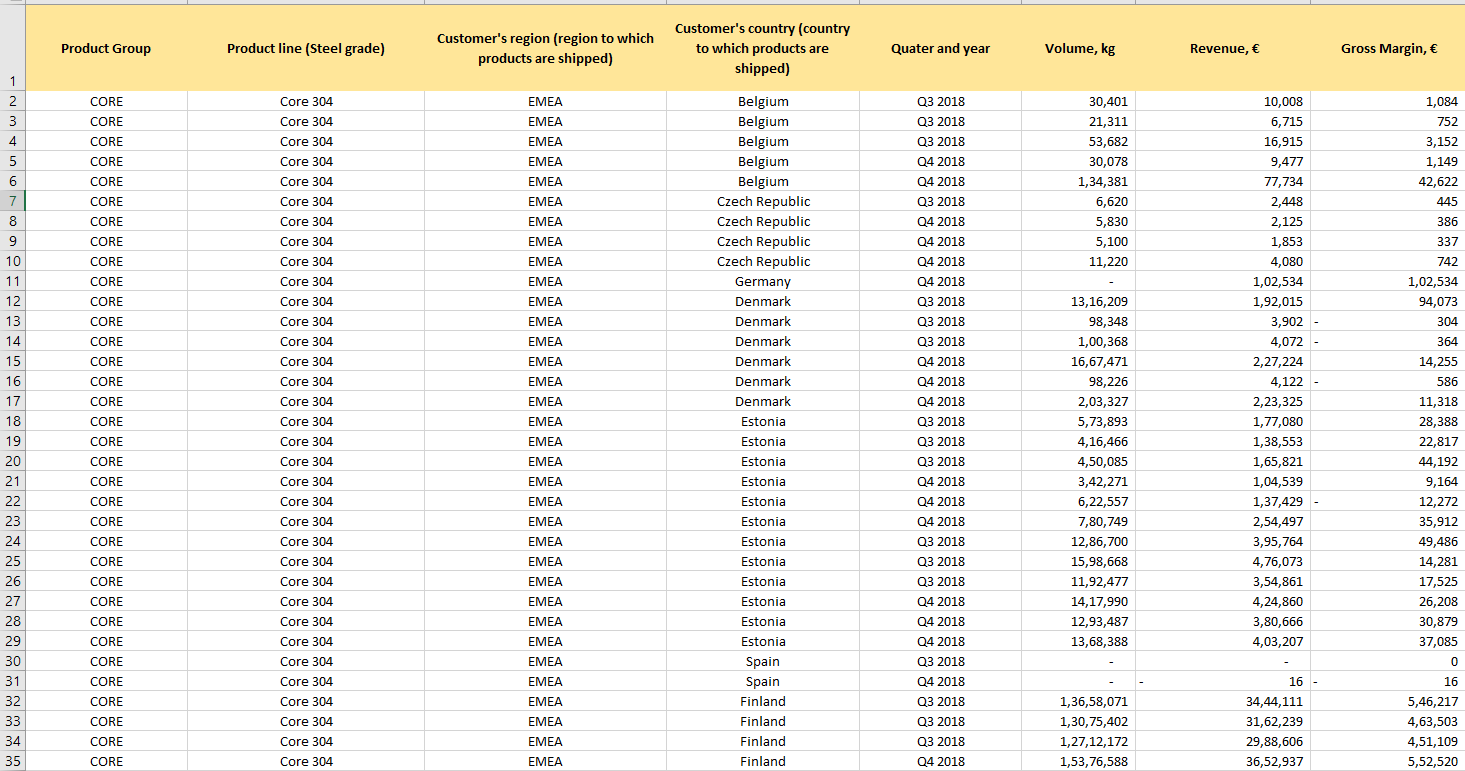Select the volume cell 12,86,700
The image size is (1465, 771).
[1079, 541]
